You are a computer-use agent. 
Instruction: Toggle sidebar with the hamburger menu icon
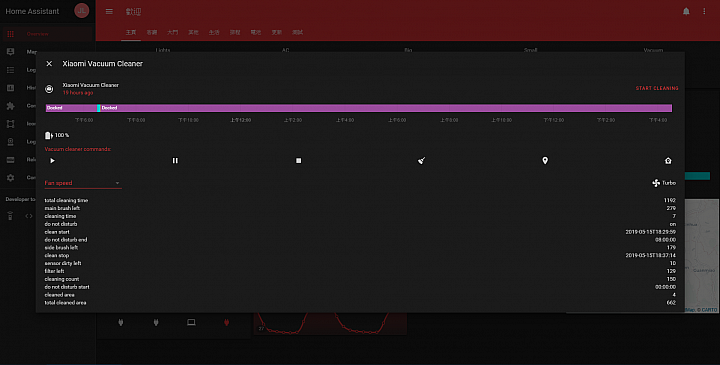point(109,11)
